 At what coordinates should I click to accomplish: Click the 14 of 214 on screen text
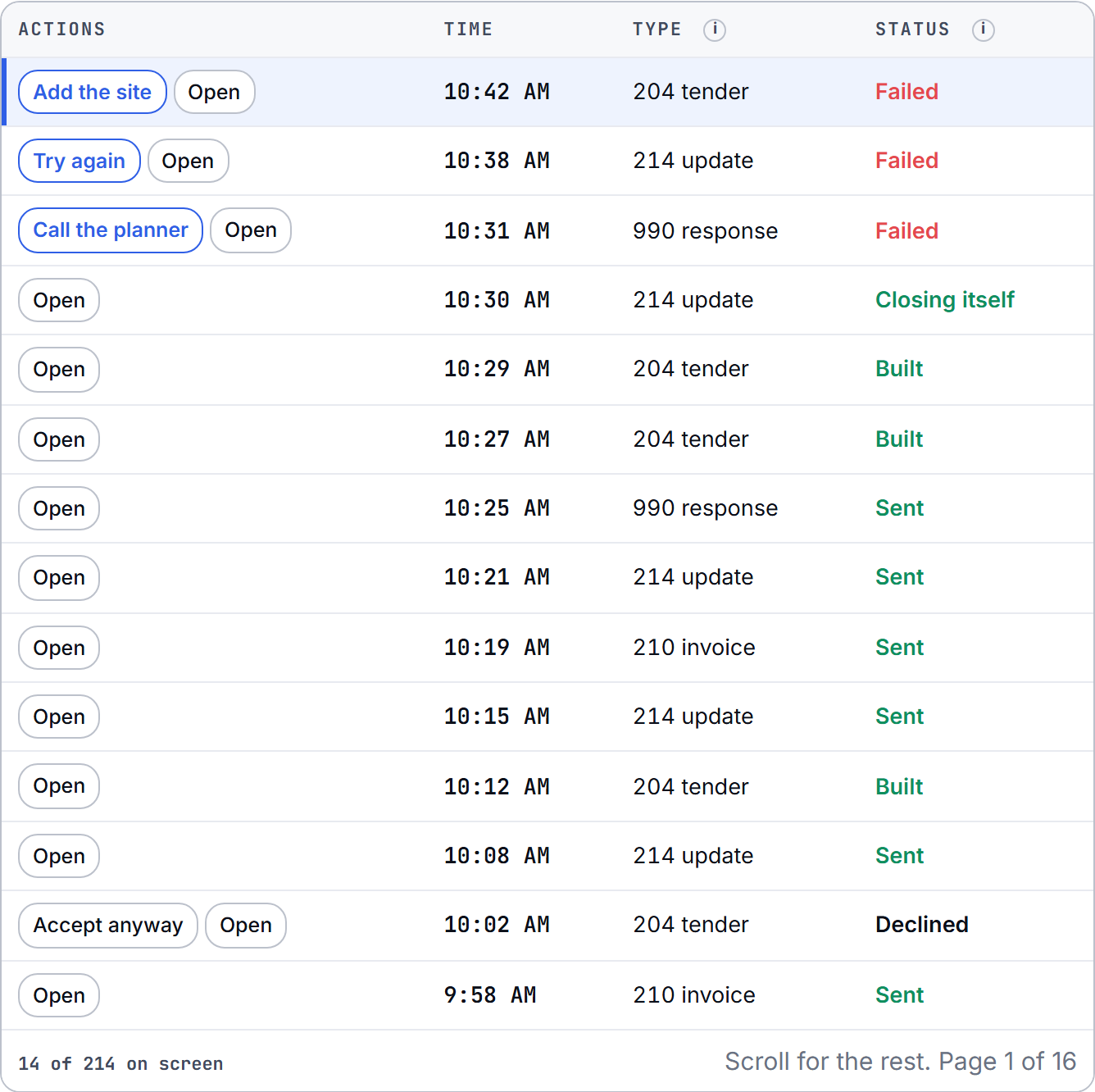[x=121, y=1064]
